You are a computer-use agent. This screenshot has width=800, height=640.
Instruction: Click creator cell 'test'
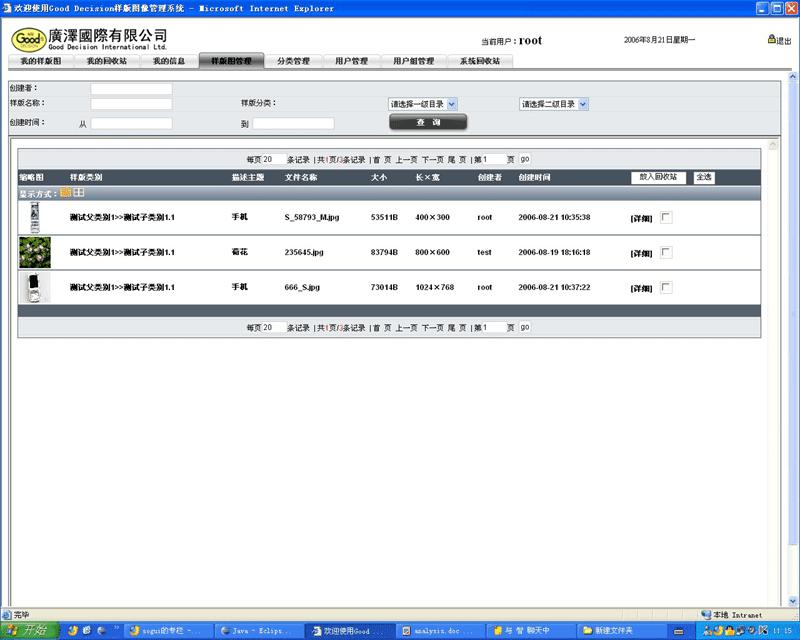[484, 252]
